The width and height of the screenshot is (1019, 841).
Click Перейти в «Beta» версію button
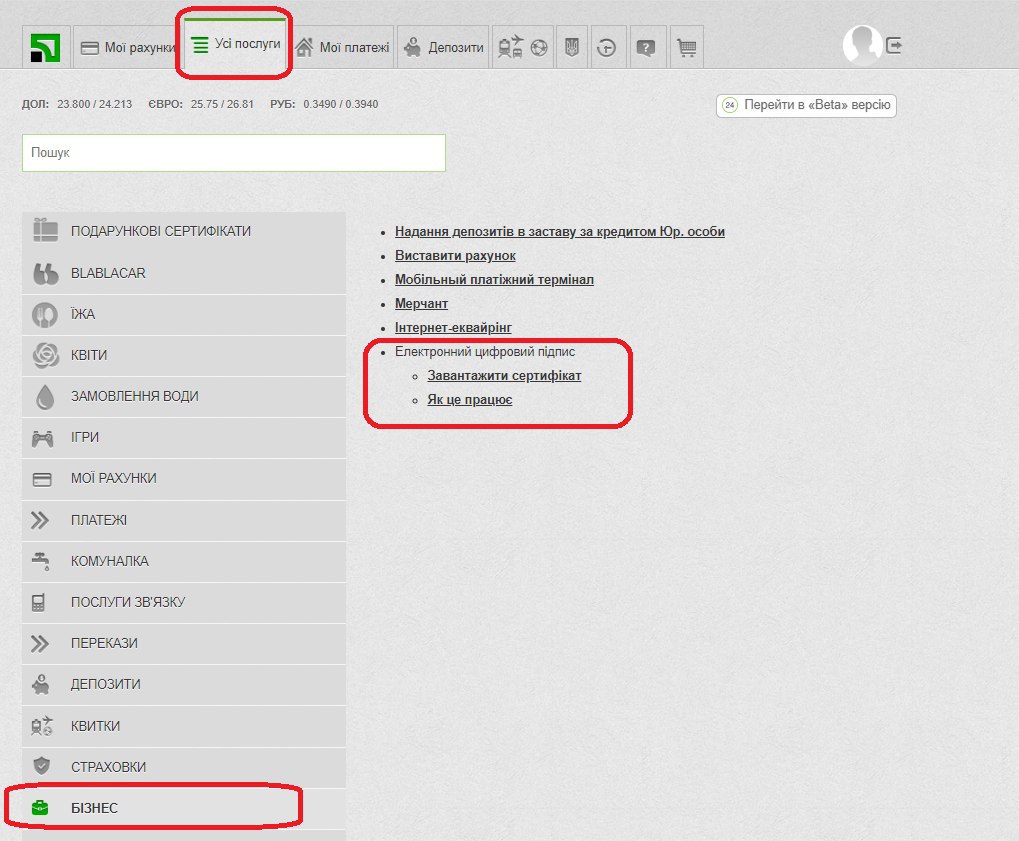pos(806,105)
